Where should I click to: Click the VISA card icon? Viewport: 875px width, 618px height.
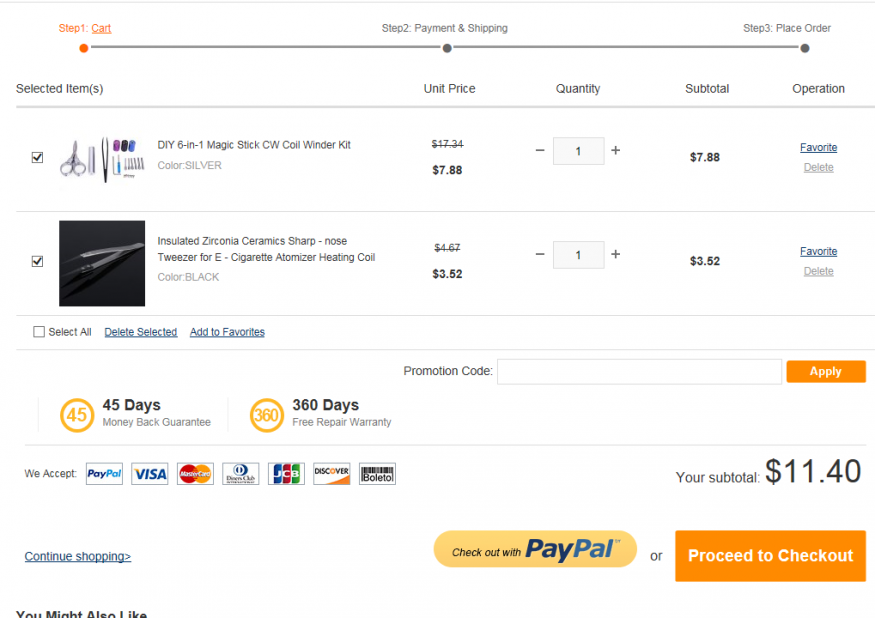coord(150,474)
